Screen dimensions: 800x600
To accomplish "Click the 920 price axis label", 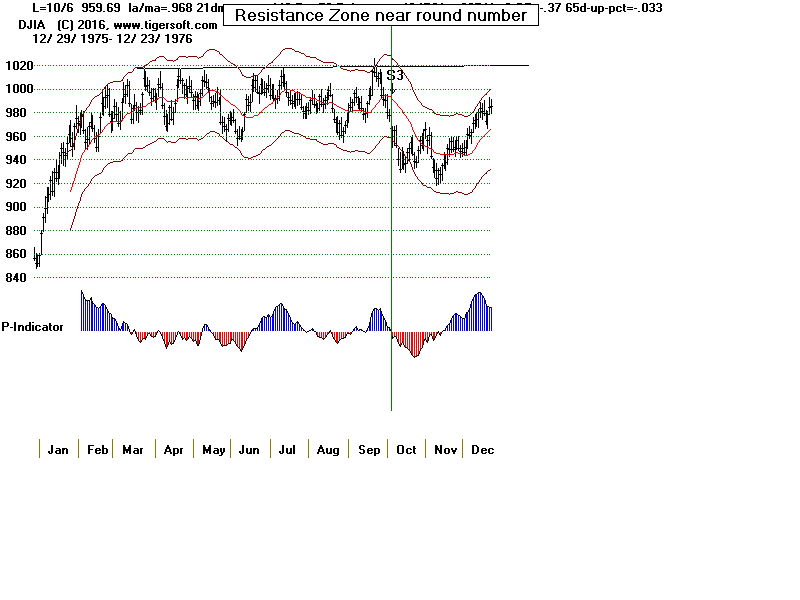I will coord(18,184).
